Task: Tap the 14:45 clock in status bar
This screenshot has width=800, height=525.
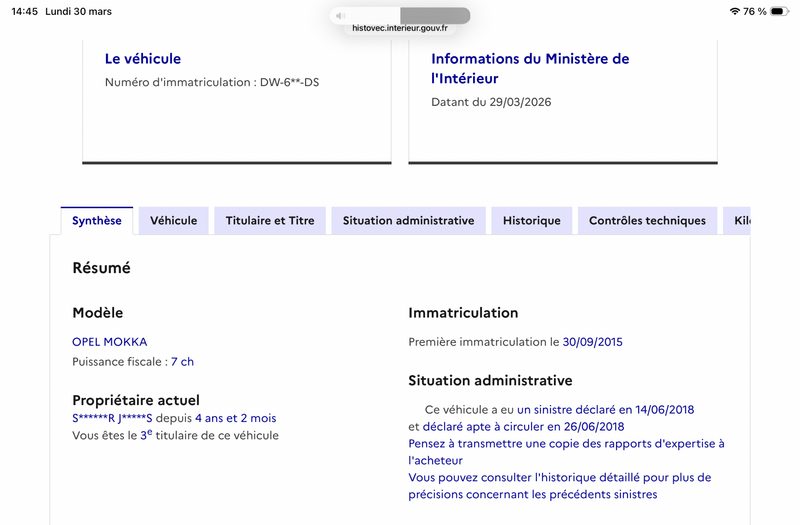Action: 24,11
